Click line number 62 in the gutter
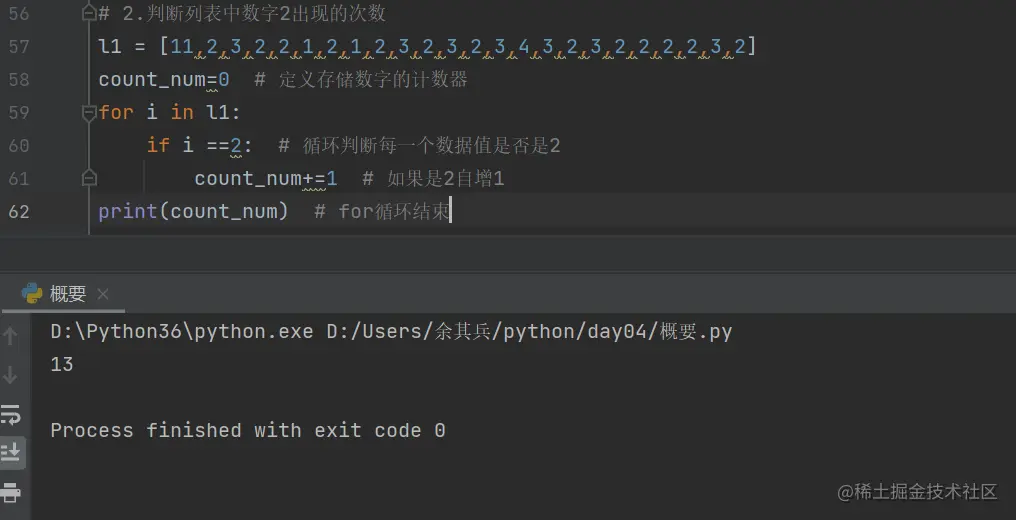1016x520 pixels. pos(19,211)
